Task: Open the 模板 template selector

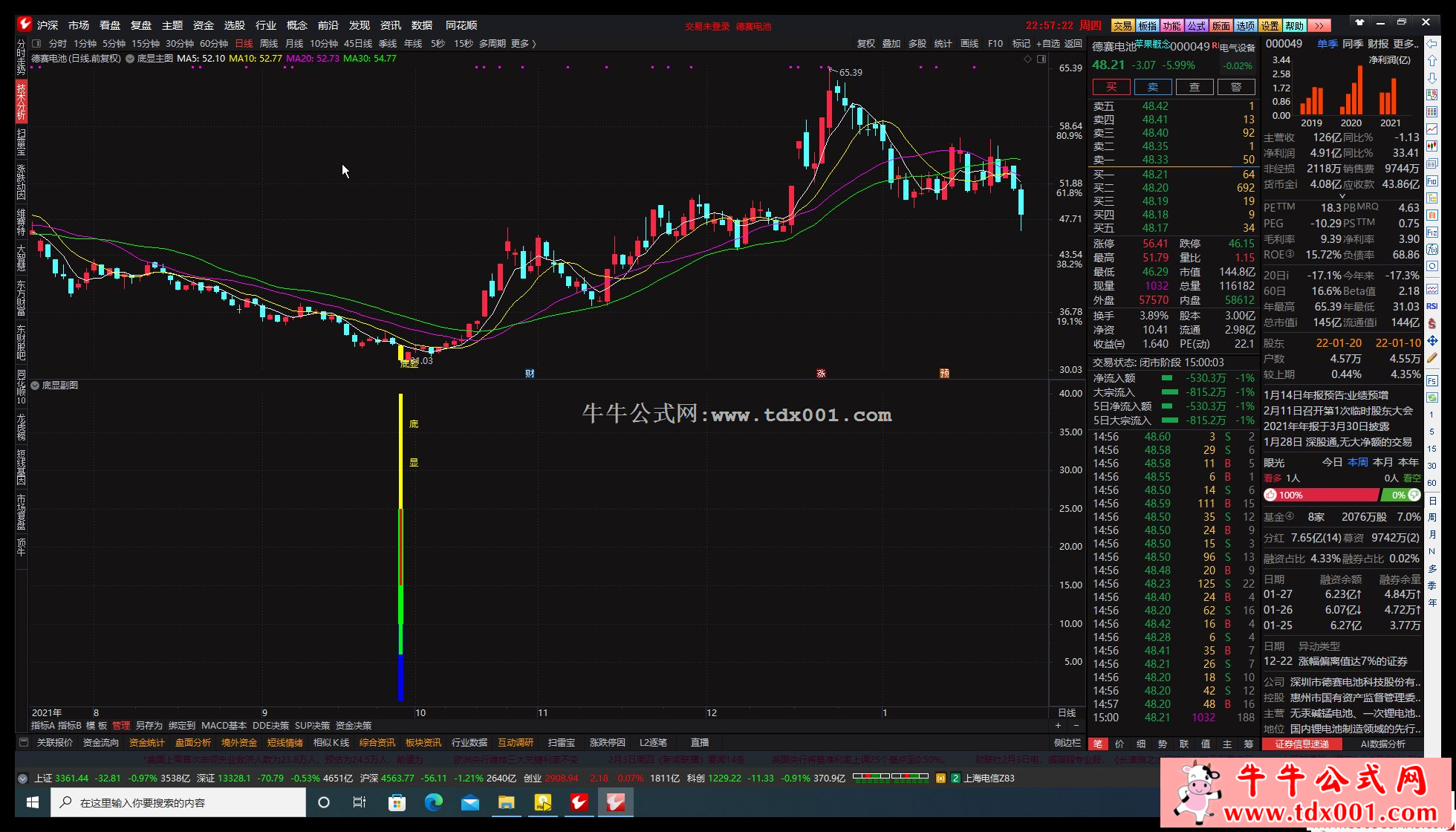Action: (97, 726)
